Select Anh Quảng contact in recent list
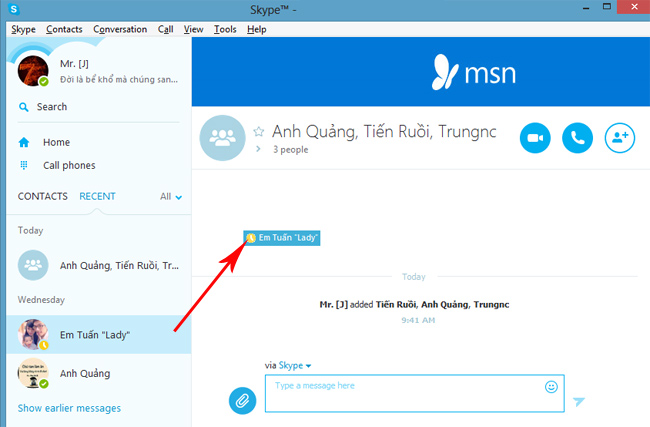 (99, 373)
